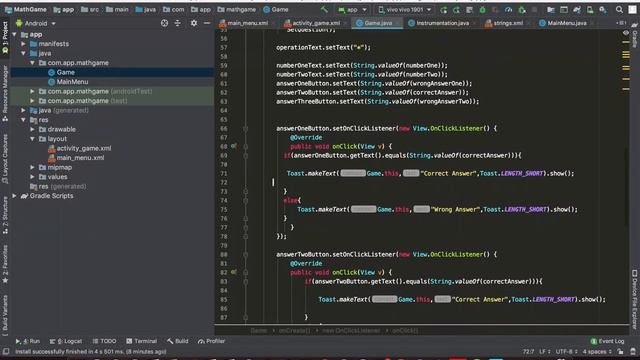Open the Profiler tool window

(211, 341)
